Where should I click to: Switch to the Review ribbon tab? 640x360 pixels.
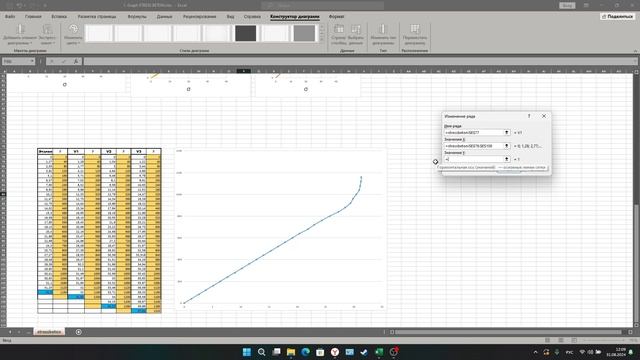(199, 17)
